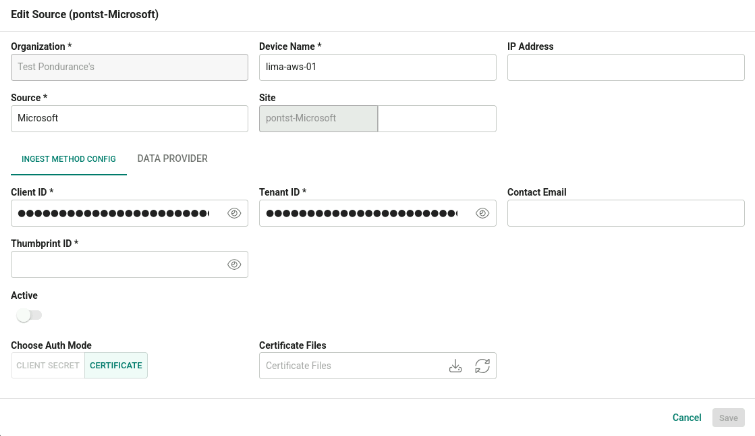Reveal the Client ID value with eye icon
The width and height of the screenshot is (755, 436).
click(x=234, y=213)
